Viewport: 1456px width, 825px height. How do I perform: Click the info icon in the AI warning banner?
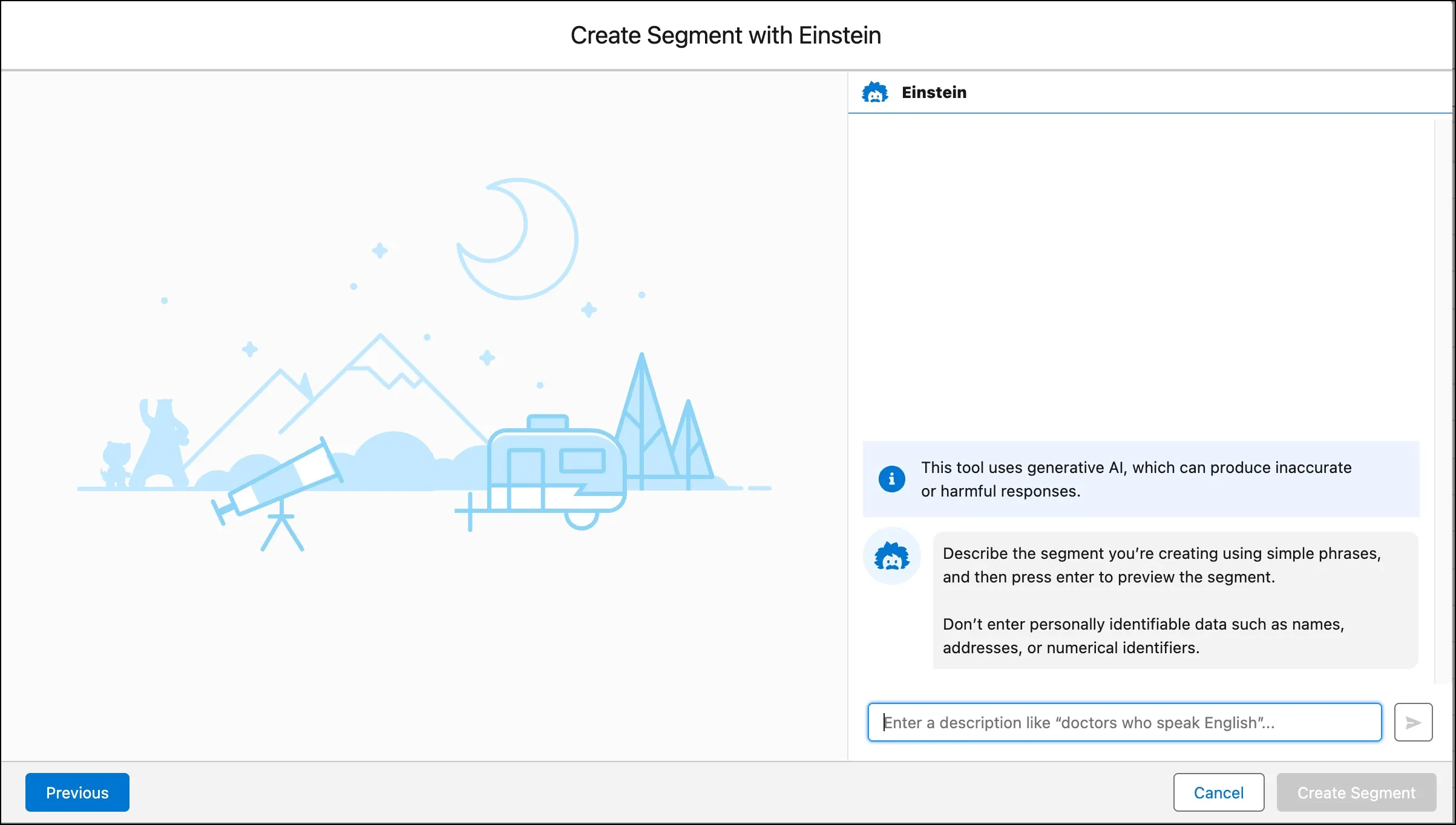click(x=891, y=479)
